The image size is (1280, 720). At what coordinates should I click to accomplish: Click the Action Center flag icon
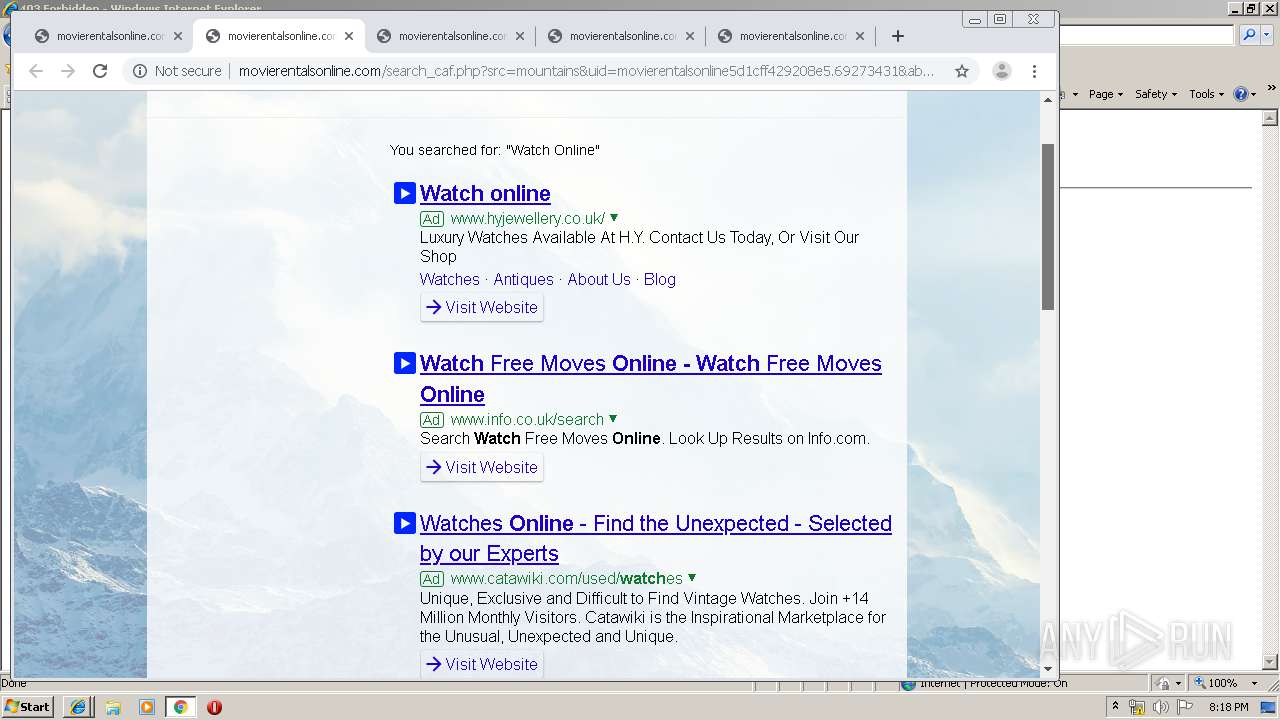click(1184, 707)
